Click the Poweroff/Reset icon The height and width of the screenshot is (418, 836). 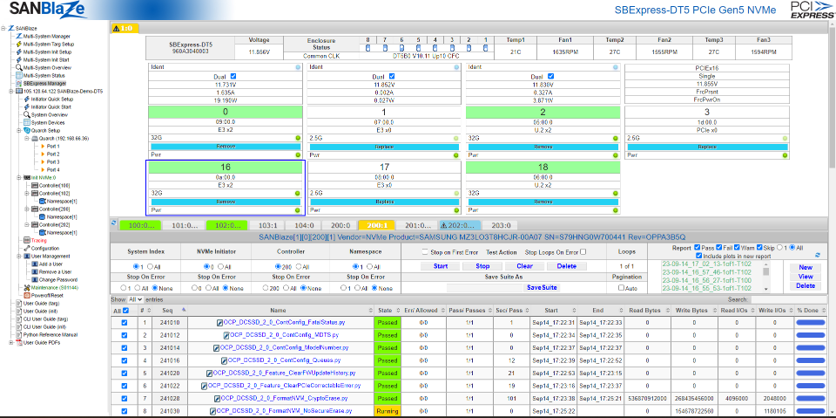click(x=26, y=295)
